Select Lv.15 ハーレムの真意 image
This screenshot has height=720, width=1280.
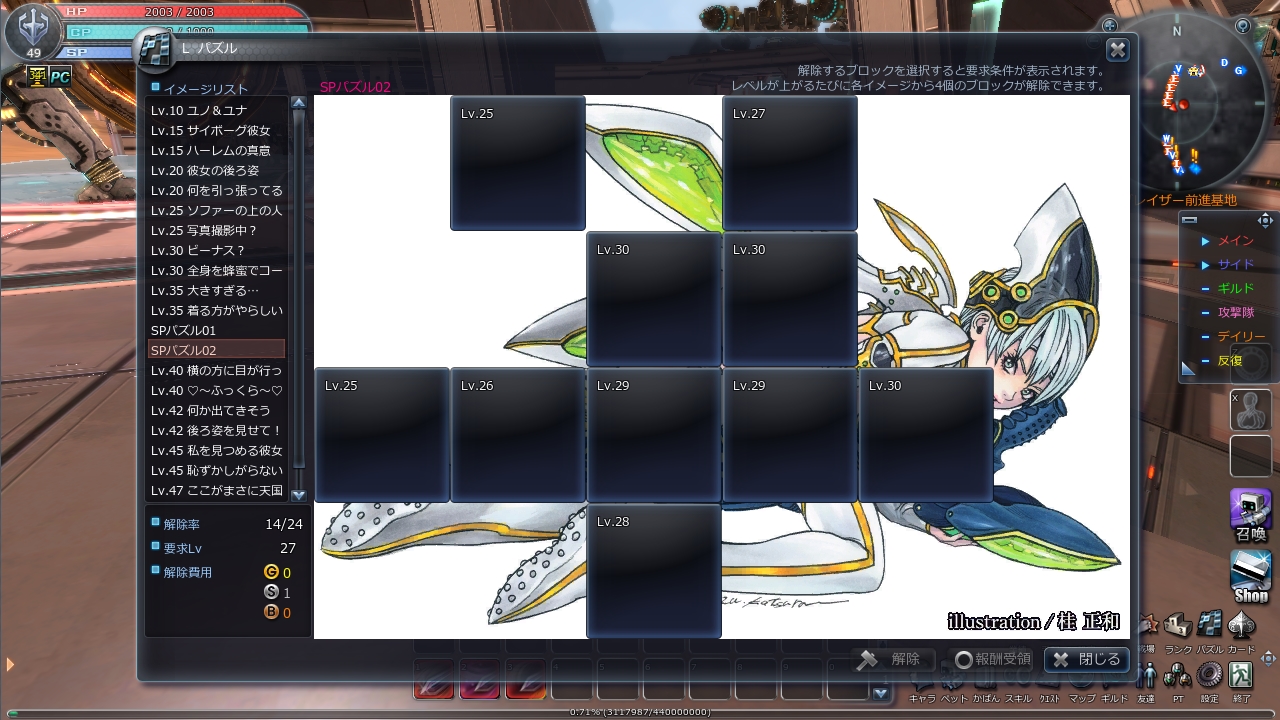pos(217,150)
